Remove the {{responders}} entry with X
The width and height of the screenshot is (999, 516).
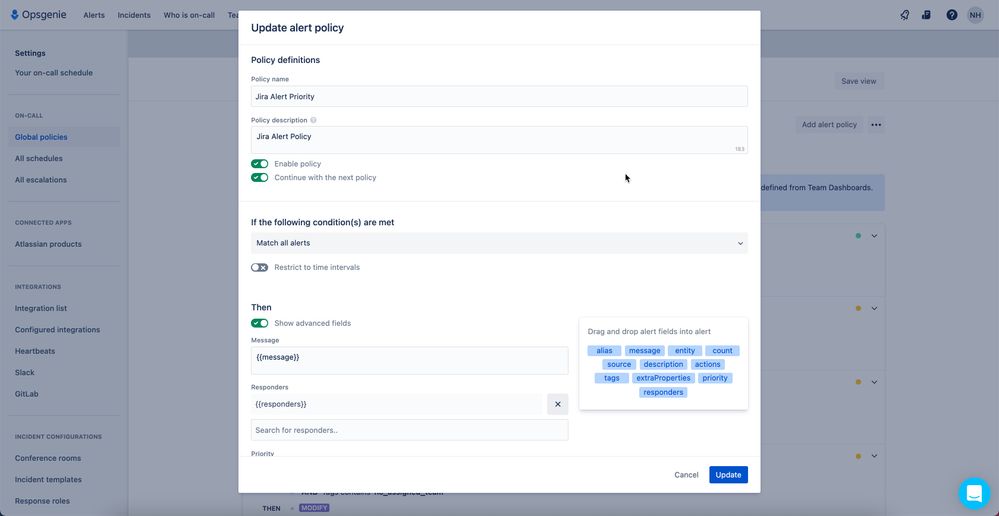pos(557,404)
